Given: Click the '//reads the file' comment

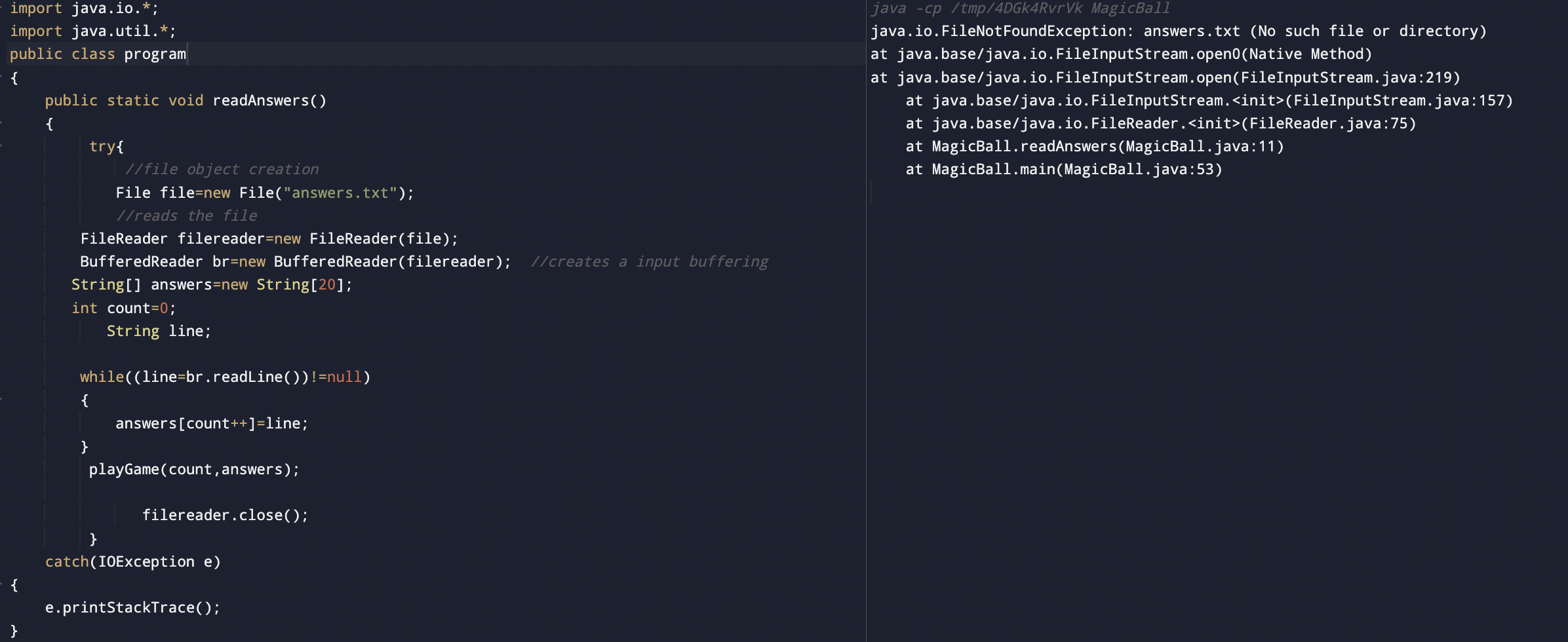Looking at the screenshot, I should pos(186,216).
